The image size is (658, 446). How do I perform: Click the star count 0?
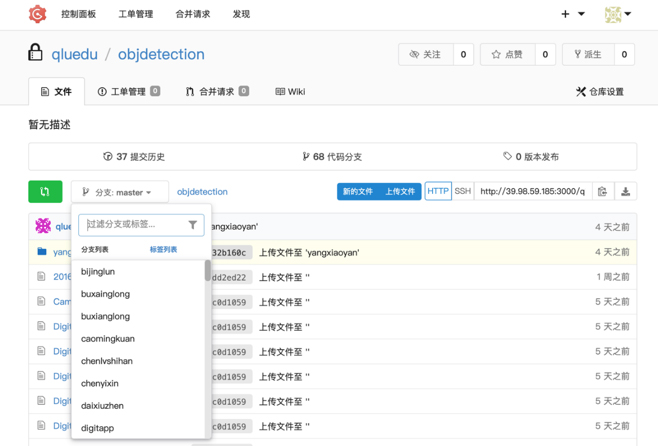coord(545,55)
